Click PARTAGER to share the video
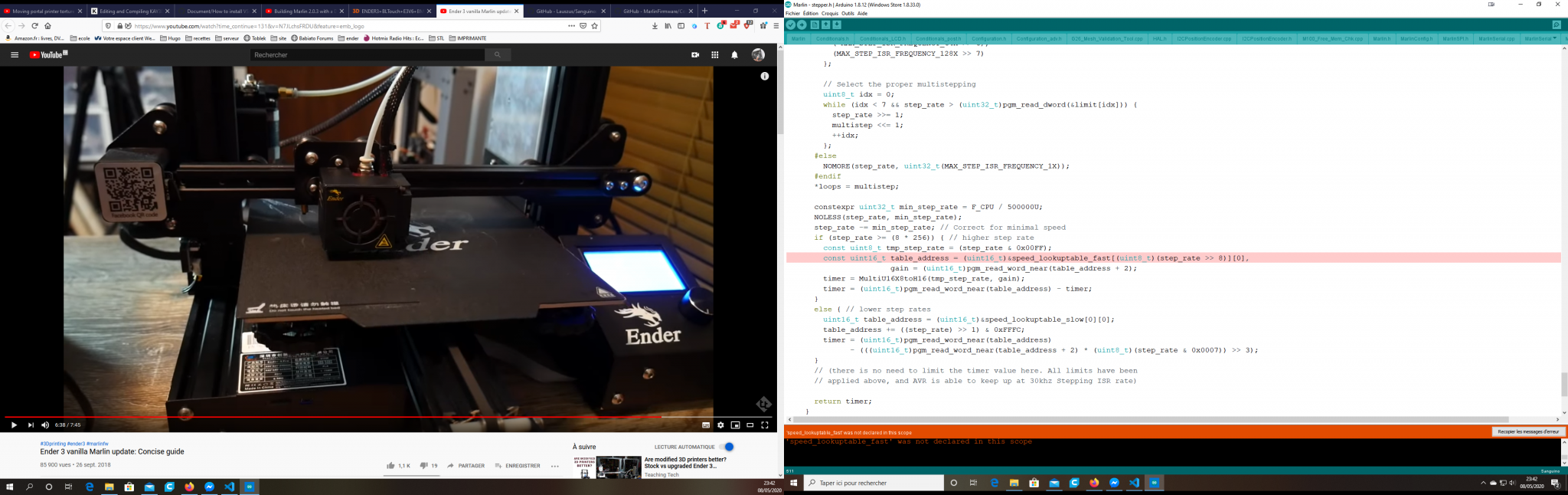The height and width of the screenshot is (495, 1568). point(465,466)
